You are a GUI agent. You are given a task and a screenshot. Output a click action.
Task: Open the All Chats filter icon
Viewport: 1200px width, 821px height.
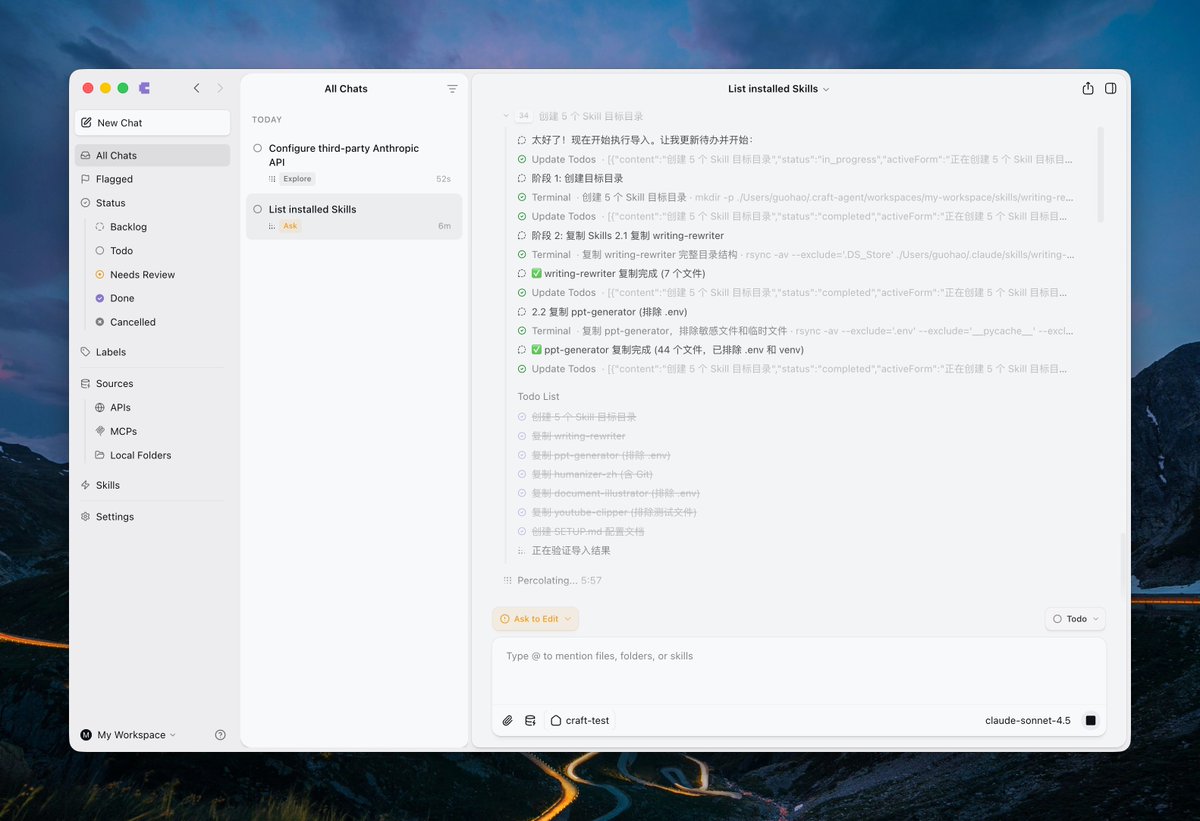point(452,89)
